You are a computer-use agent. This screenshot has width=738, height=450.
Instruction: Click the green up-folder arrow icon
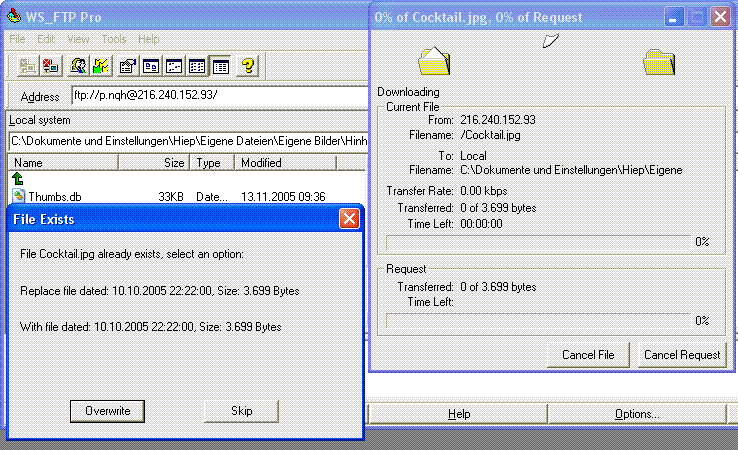[18, 178]
